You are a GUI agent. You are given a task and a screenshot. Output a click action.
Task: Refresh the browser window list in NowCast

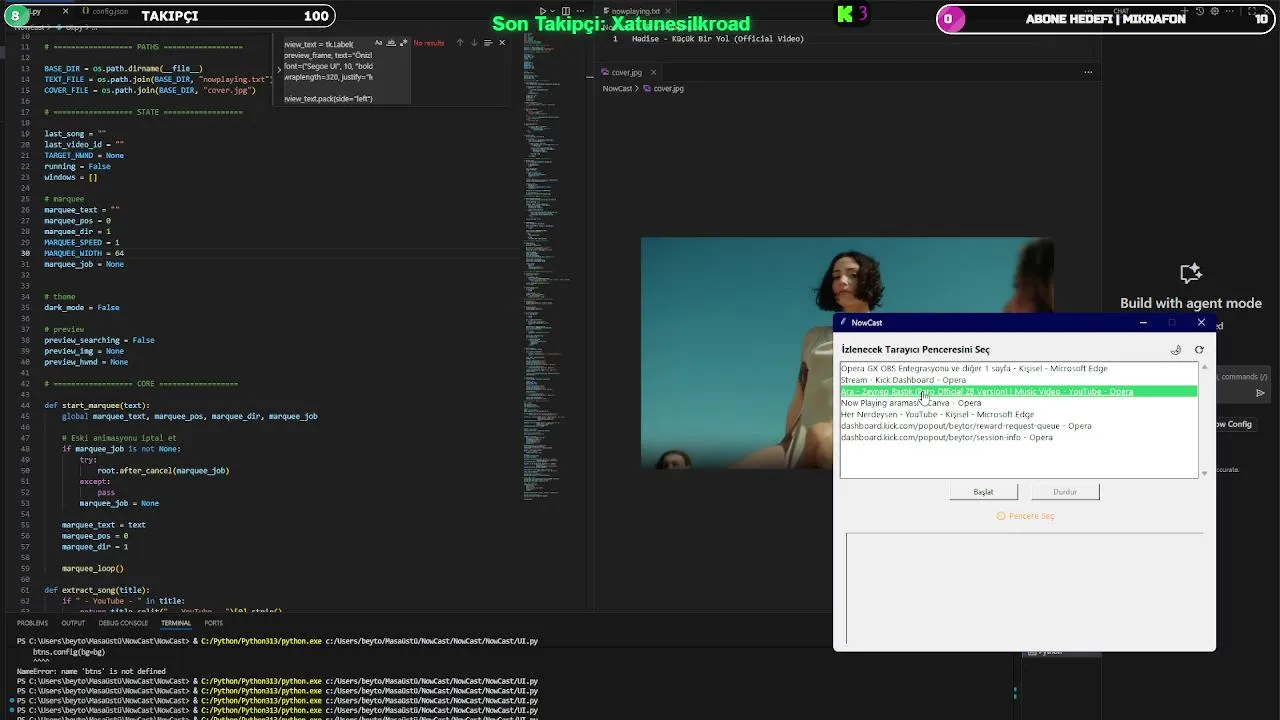coord(1199,350)
